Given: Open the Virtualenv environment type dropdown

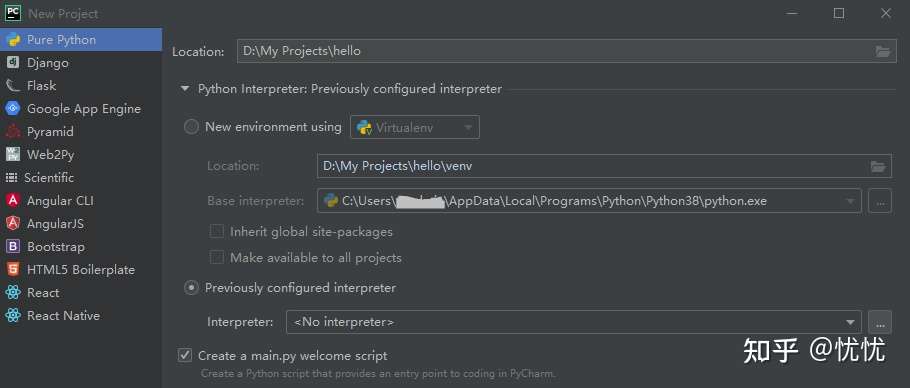Looking at the screenshot, I should pos(415,127).
